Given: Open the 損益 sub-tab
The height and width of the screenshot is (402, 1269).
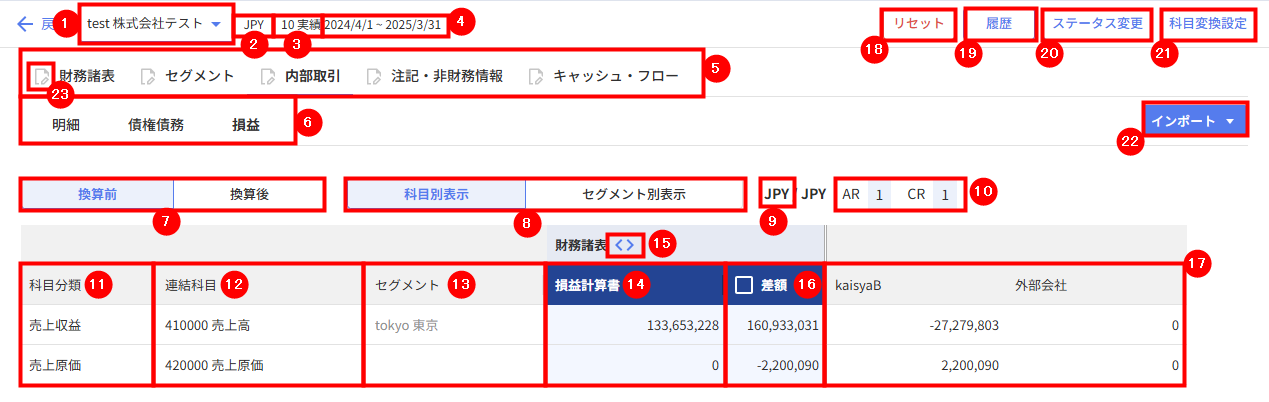Looking at the screenshot, I should (x=246, y=125).
